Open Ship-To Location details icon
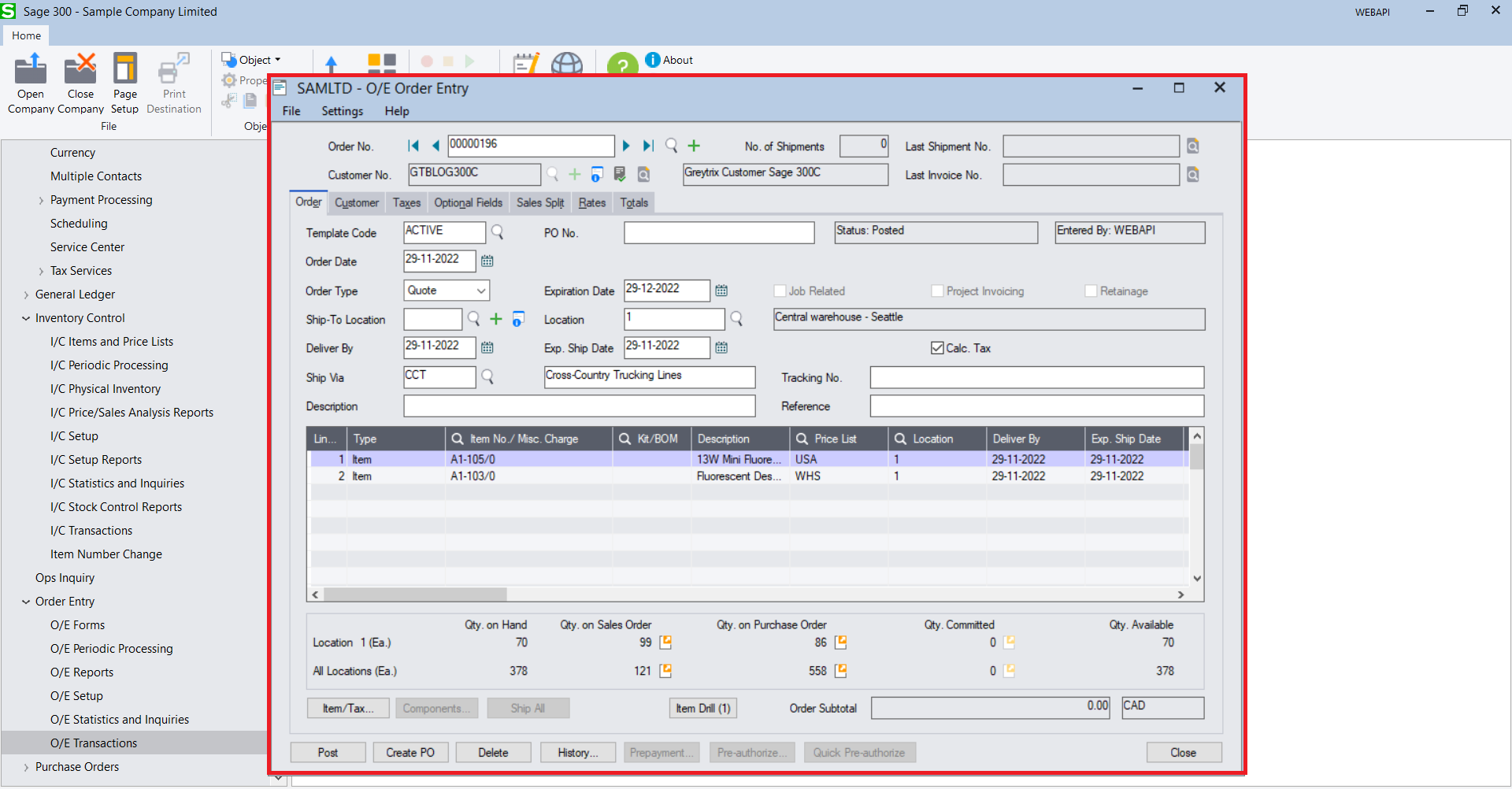This screenshot has height=789, width=1512. 518,319
